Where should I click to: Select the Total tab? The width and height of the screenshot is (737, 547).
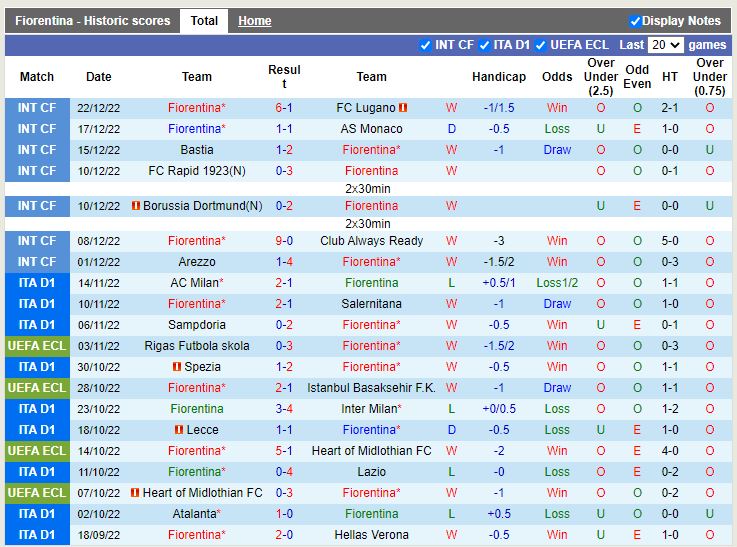(204, 21)
